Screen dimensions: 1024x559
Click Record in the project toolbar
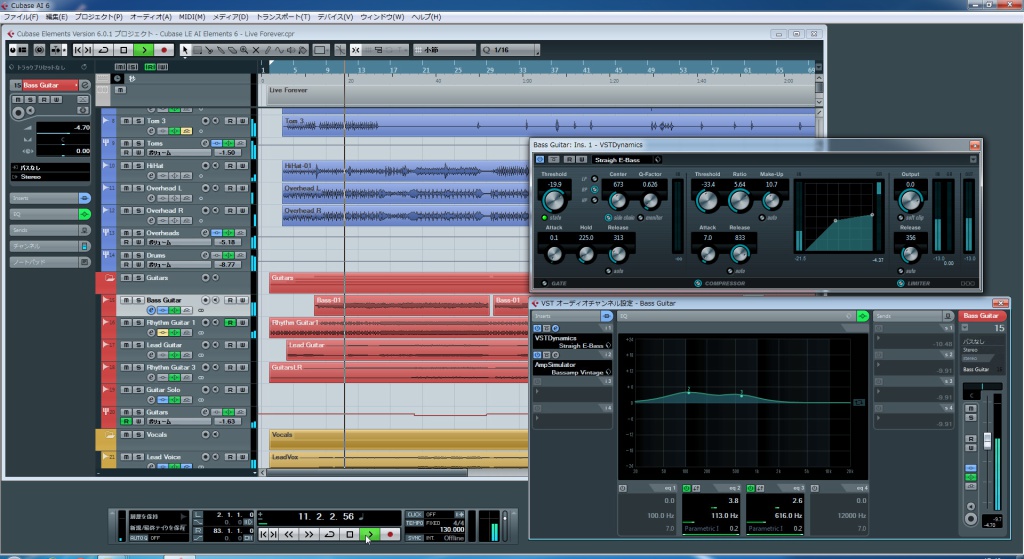(164, 50)
